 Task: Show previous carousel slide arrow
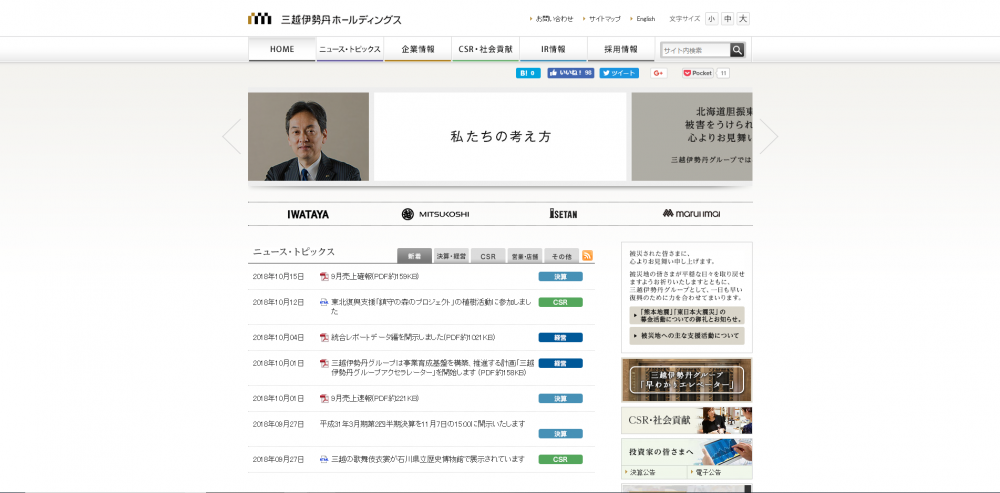click(232, 136)
